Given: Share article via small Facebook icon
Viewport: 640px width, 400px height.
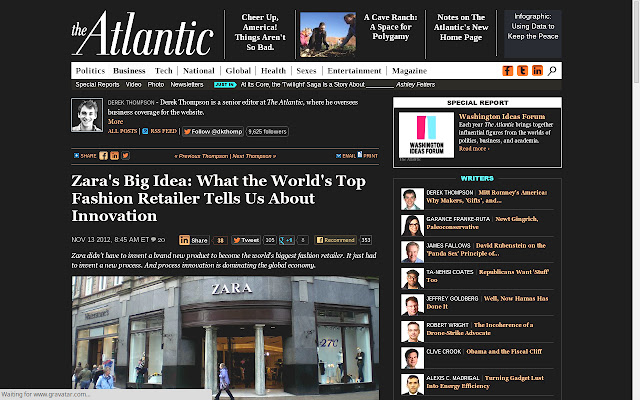Looking at the screenshot, I should pos(104,156).
